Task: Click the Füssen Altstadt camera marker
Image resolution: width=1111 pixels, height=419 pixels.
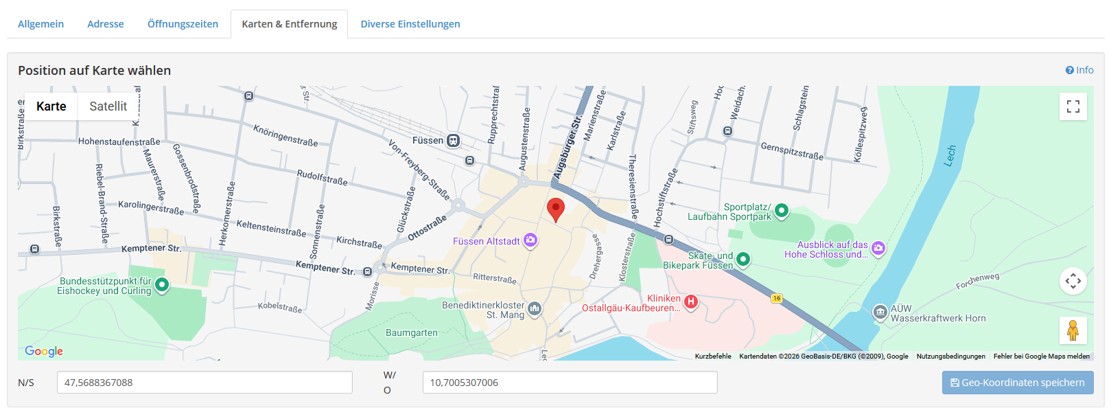Action: (531, 241)
